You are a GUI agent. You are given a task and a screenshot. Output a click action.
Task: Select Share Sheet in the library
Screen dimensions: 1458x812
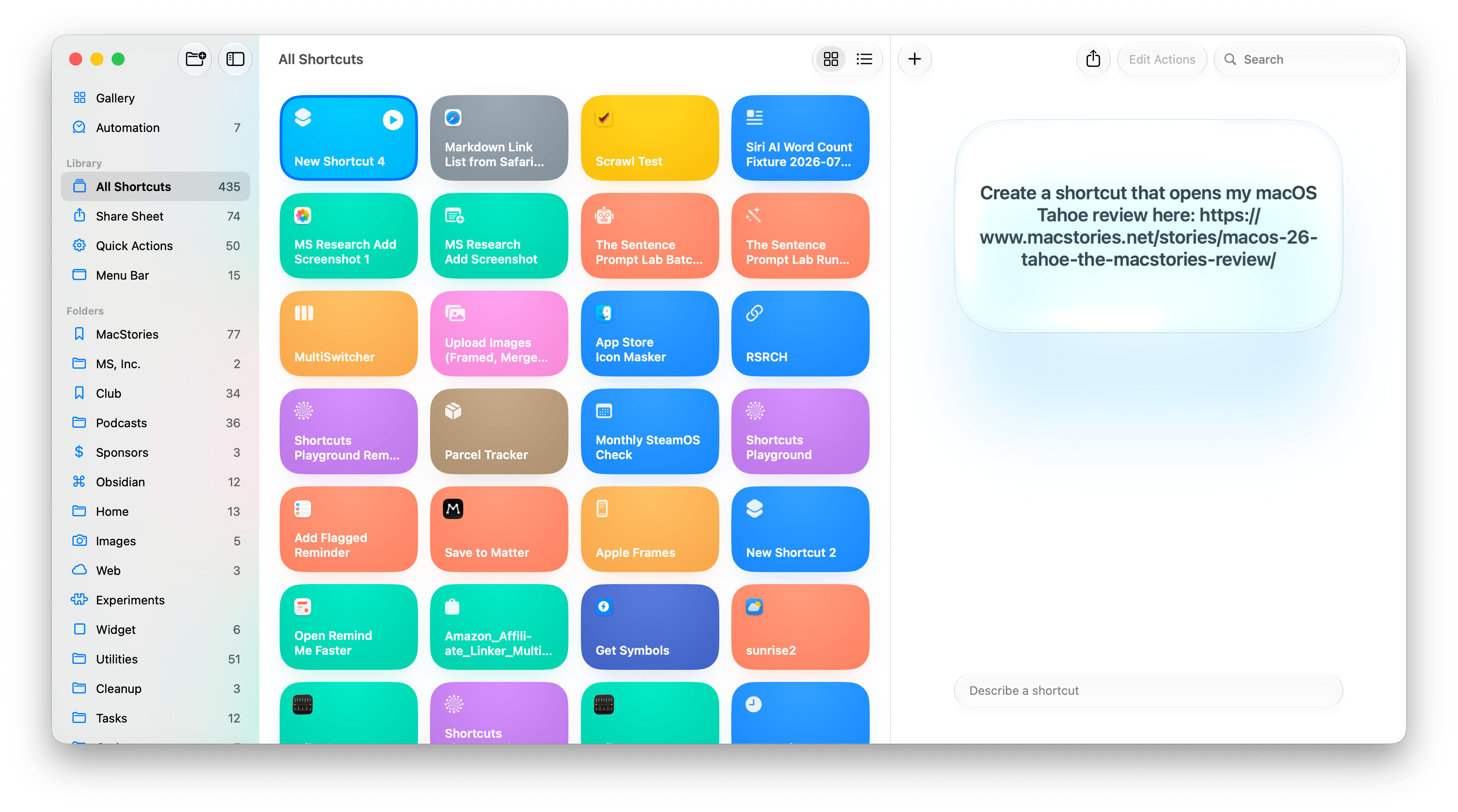155,215
